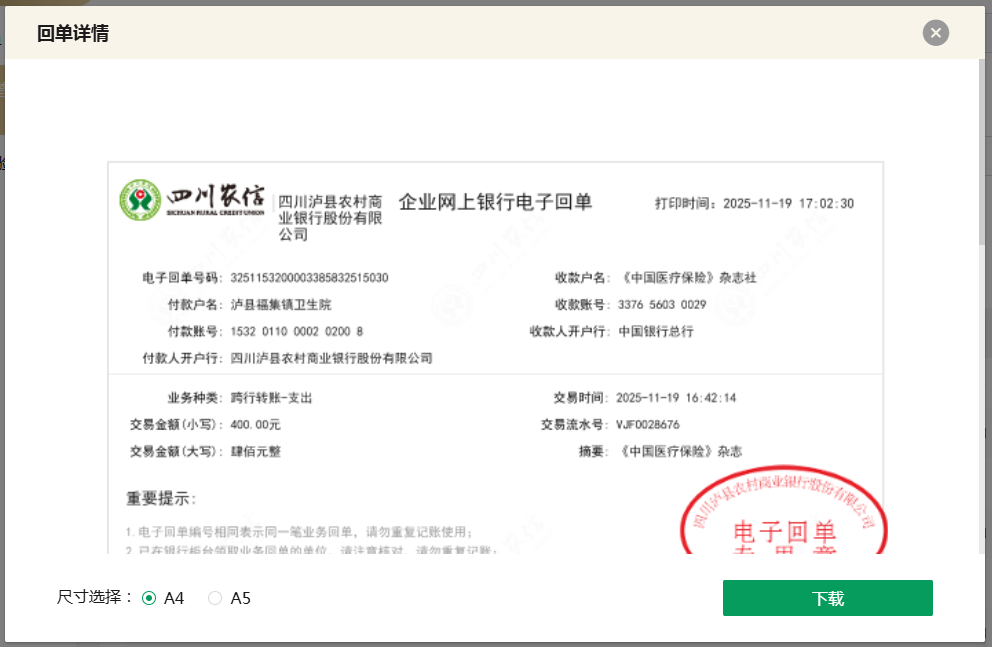Click the 收款账号 number 3376 5603 0029
Image resolution: width=992 pixels, height=647 pixels.
(x=662, y=305)
